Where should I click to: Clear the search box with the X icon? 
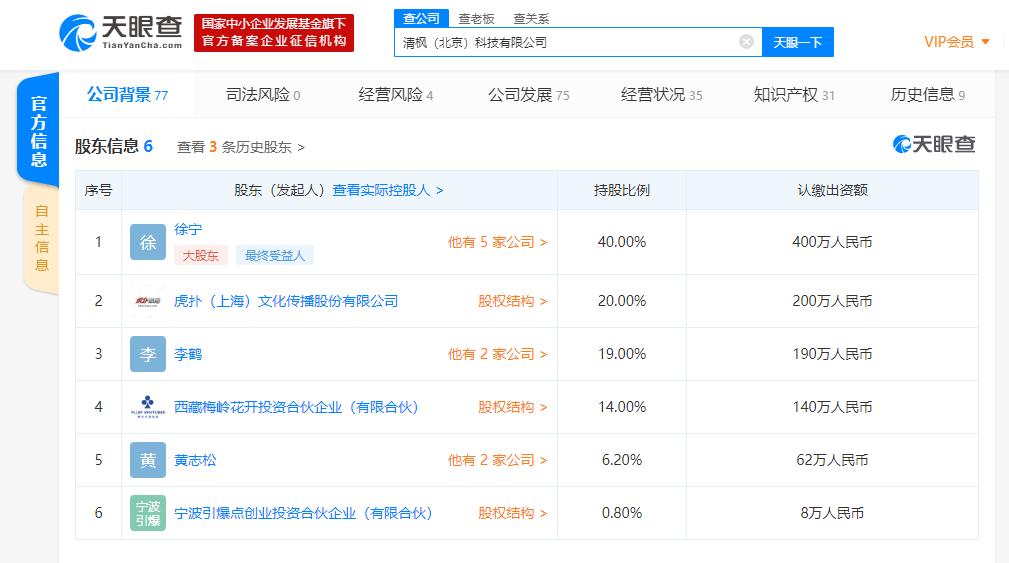[746, 42]
